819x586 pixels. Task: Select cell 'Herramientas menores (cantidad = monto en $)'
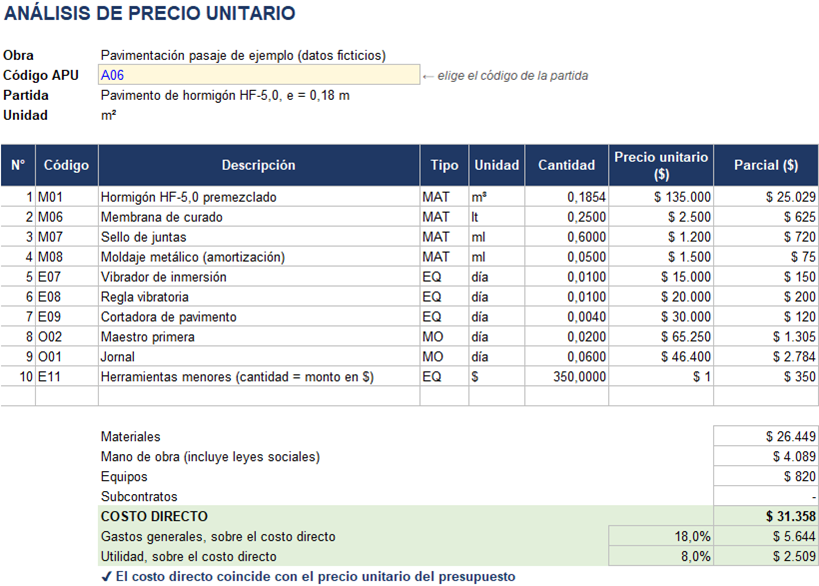tap(259, 377)
